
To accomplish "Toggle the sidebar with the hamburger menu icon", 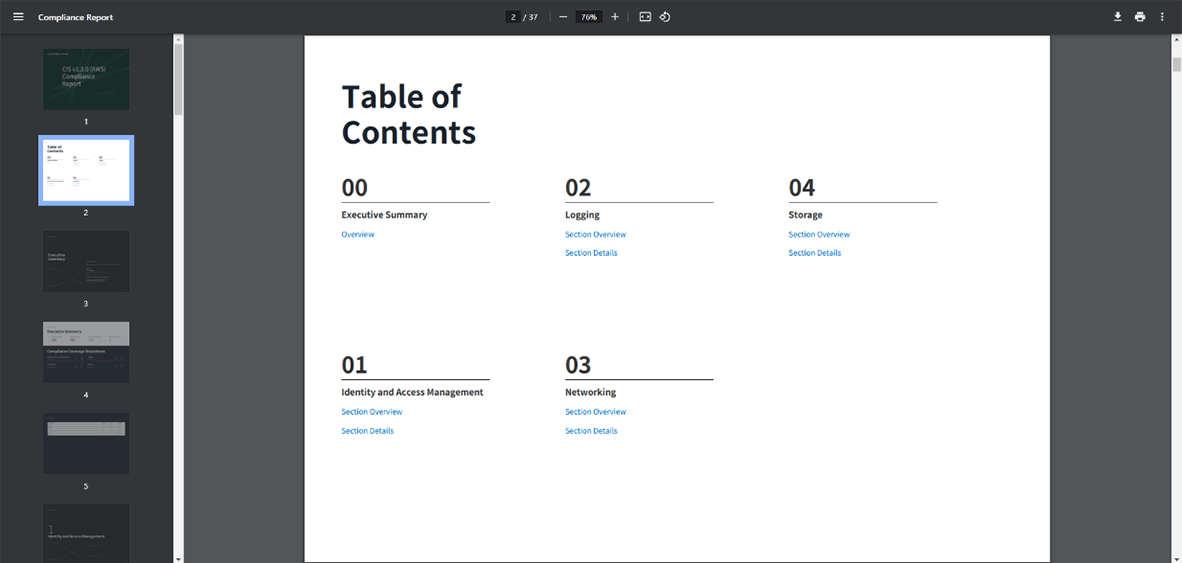I will point(18,17).
